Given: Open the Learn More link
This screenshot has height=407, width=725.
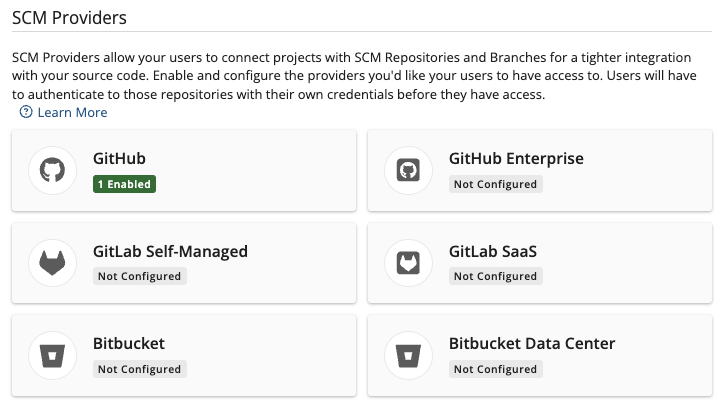Looking at the screenshot, I should click(72, 113).
